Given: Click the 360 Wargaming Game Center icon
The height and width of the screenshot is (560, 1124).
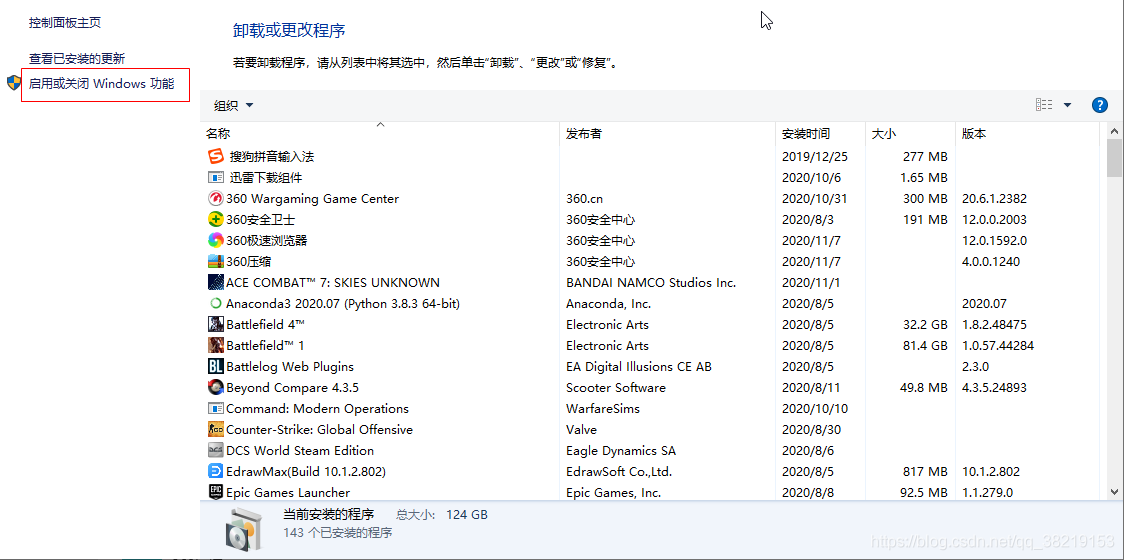Looking at the screenshot, I should click(216, 199).
